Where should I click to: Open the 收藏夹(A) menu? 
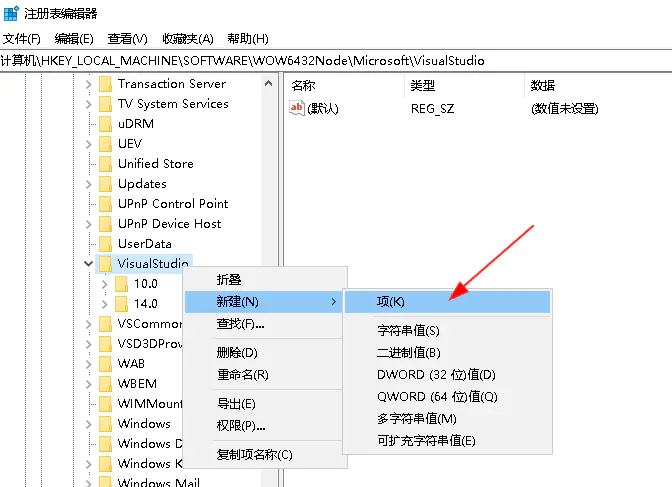[188, 39]
